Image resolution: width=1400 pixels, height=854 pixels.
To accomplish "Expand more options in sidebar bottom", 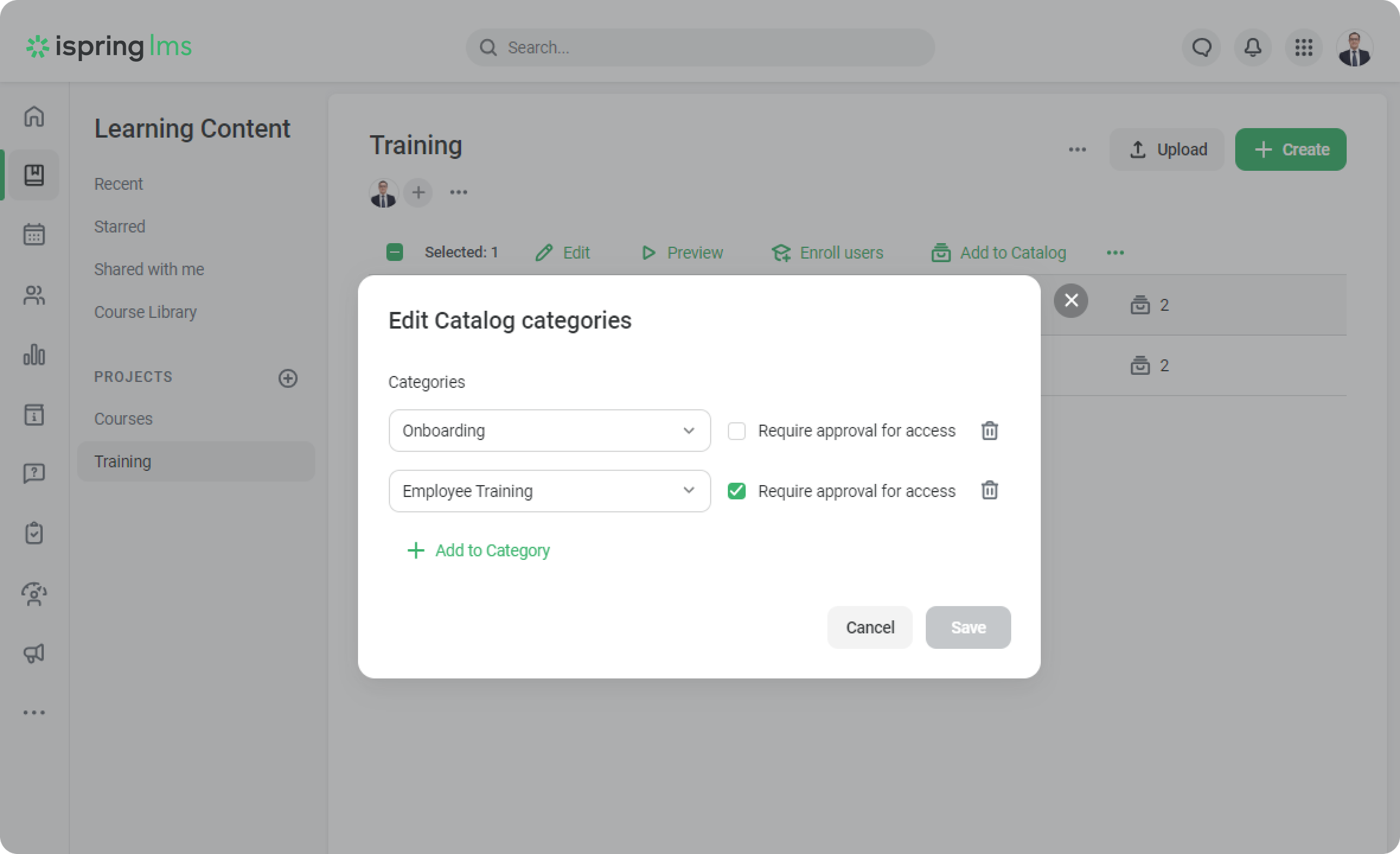I will pos(34,712).
